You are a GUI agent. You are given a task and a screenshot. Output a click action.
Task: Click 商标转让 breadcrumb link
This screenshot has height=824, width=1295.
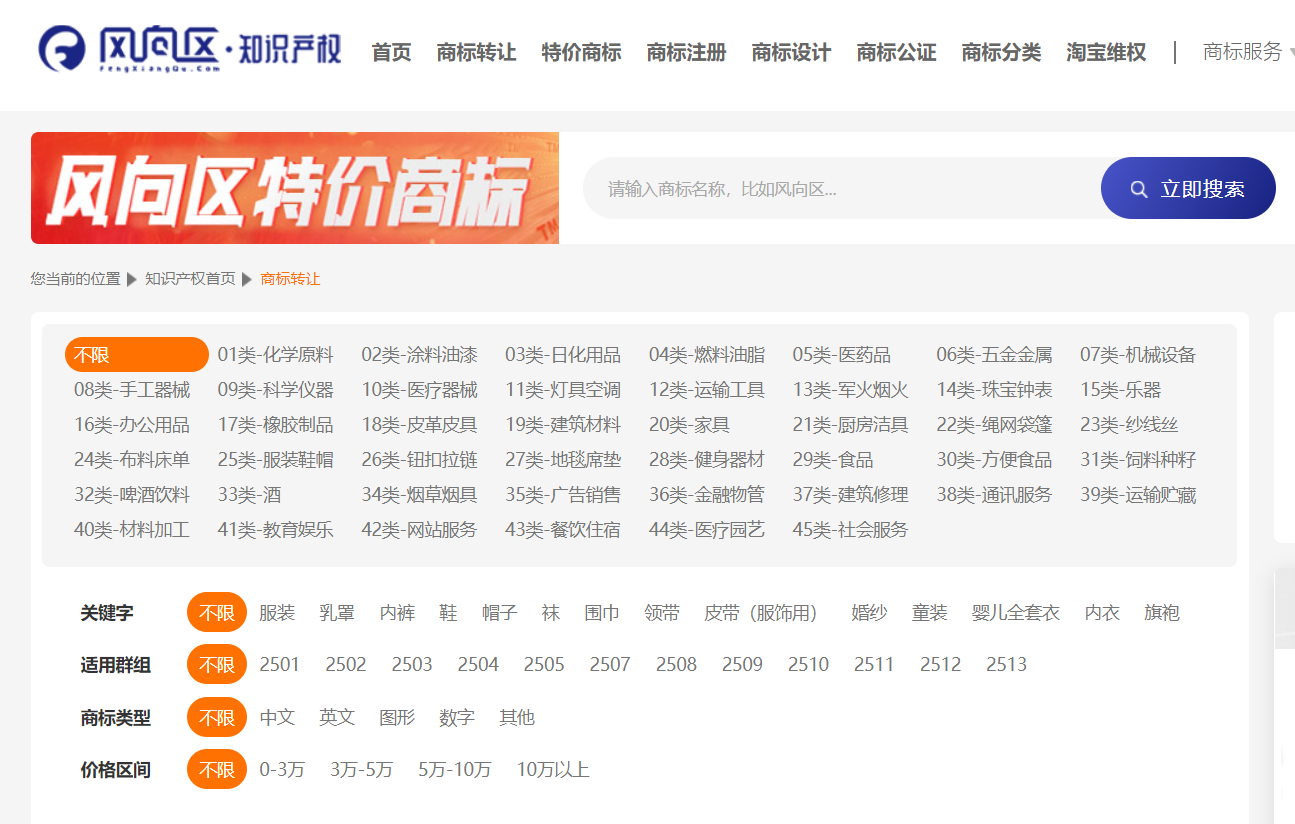290,279
